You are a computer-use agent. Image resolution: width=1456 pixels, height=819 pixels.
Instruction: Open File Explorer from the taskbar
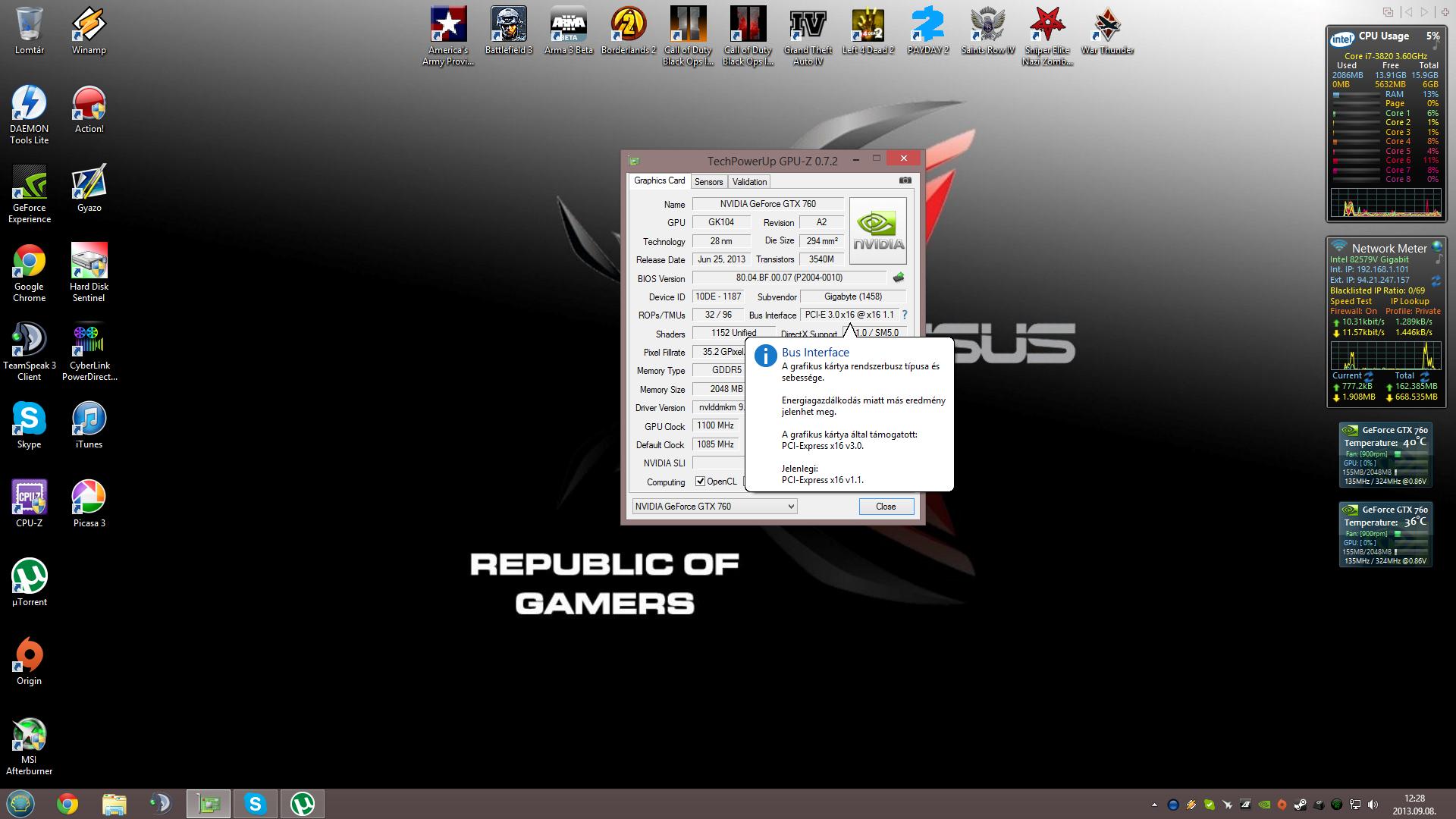point(114,804)
